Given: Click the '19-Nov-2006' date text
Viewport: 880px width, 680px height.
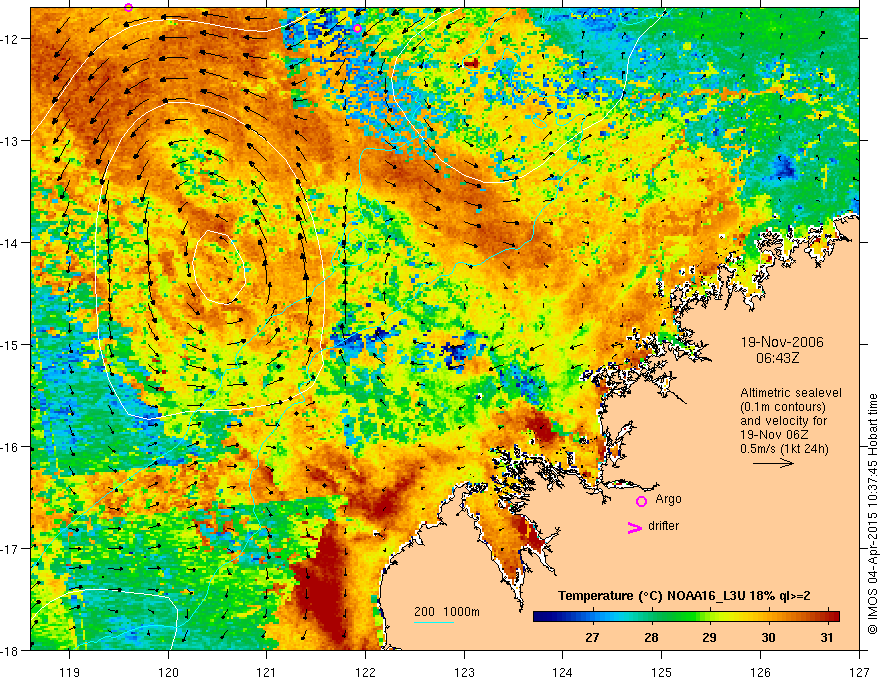Looking at the screenshot, I should [782, 342].
